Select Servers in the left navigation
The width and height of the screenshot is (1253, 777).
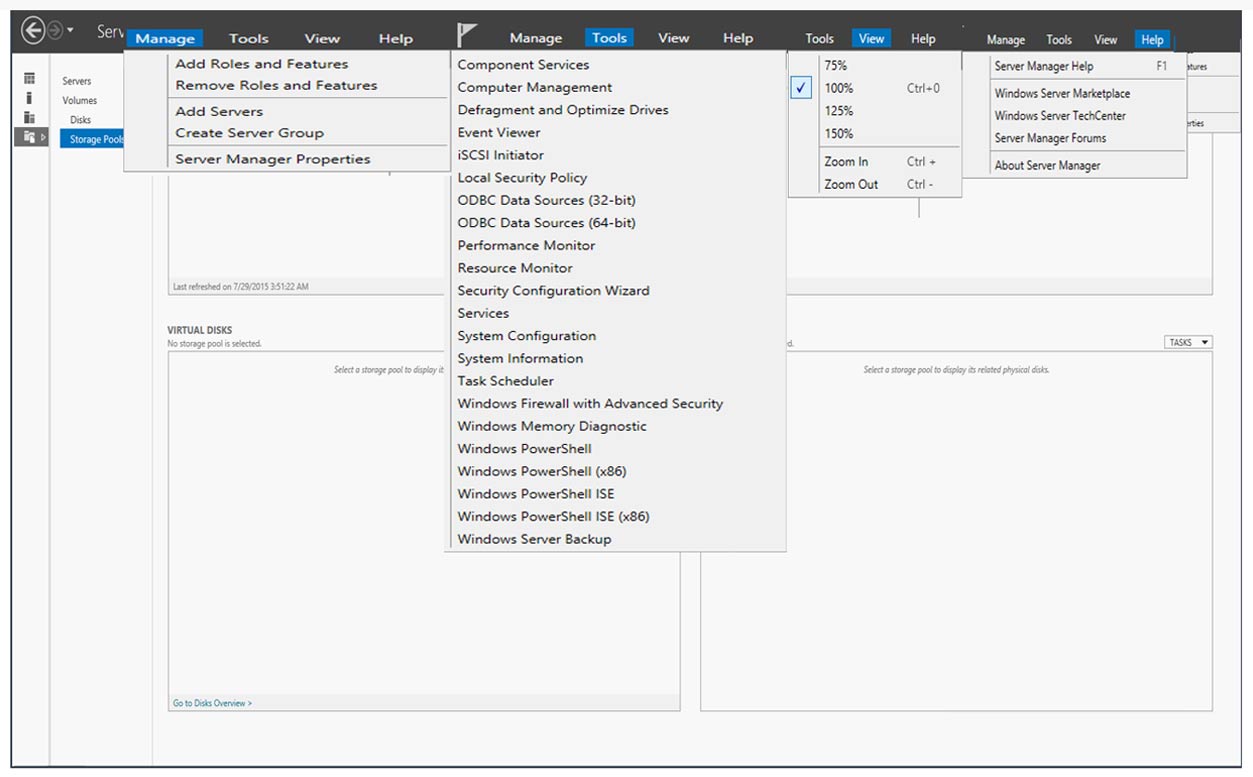coord(77,81)
